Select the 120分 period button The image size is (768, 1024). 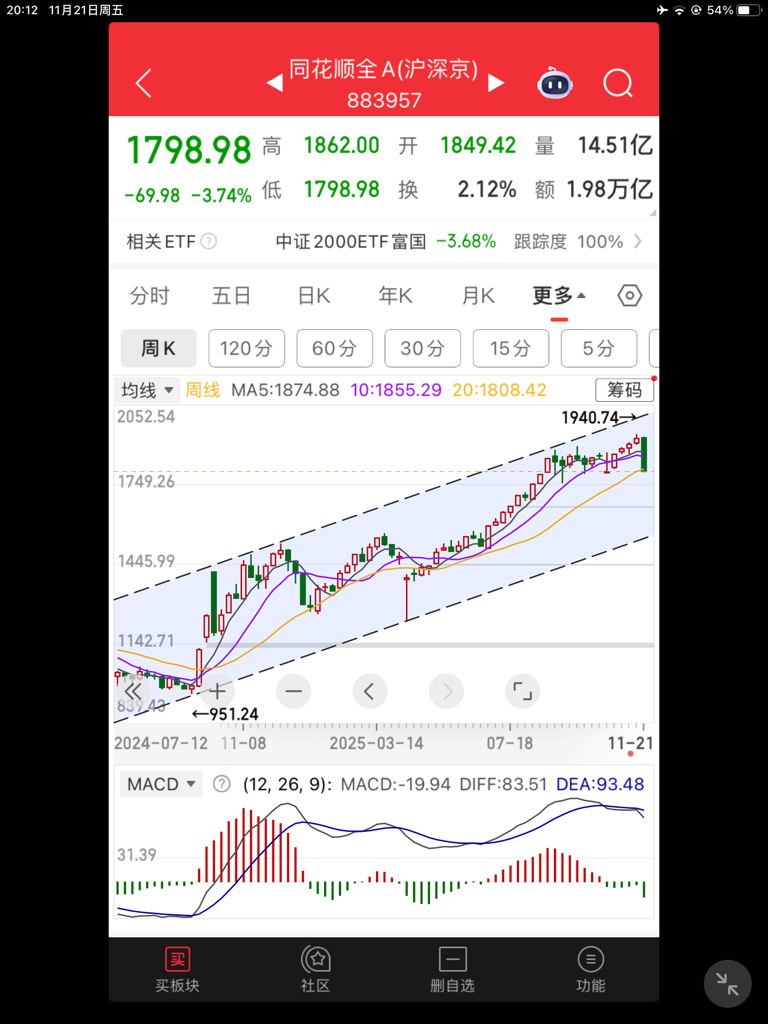246,348
